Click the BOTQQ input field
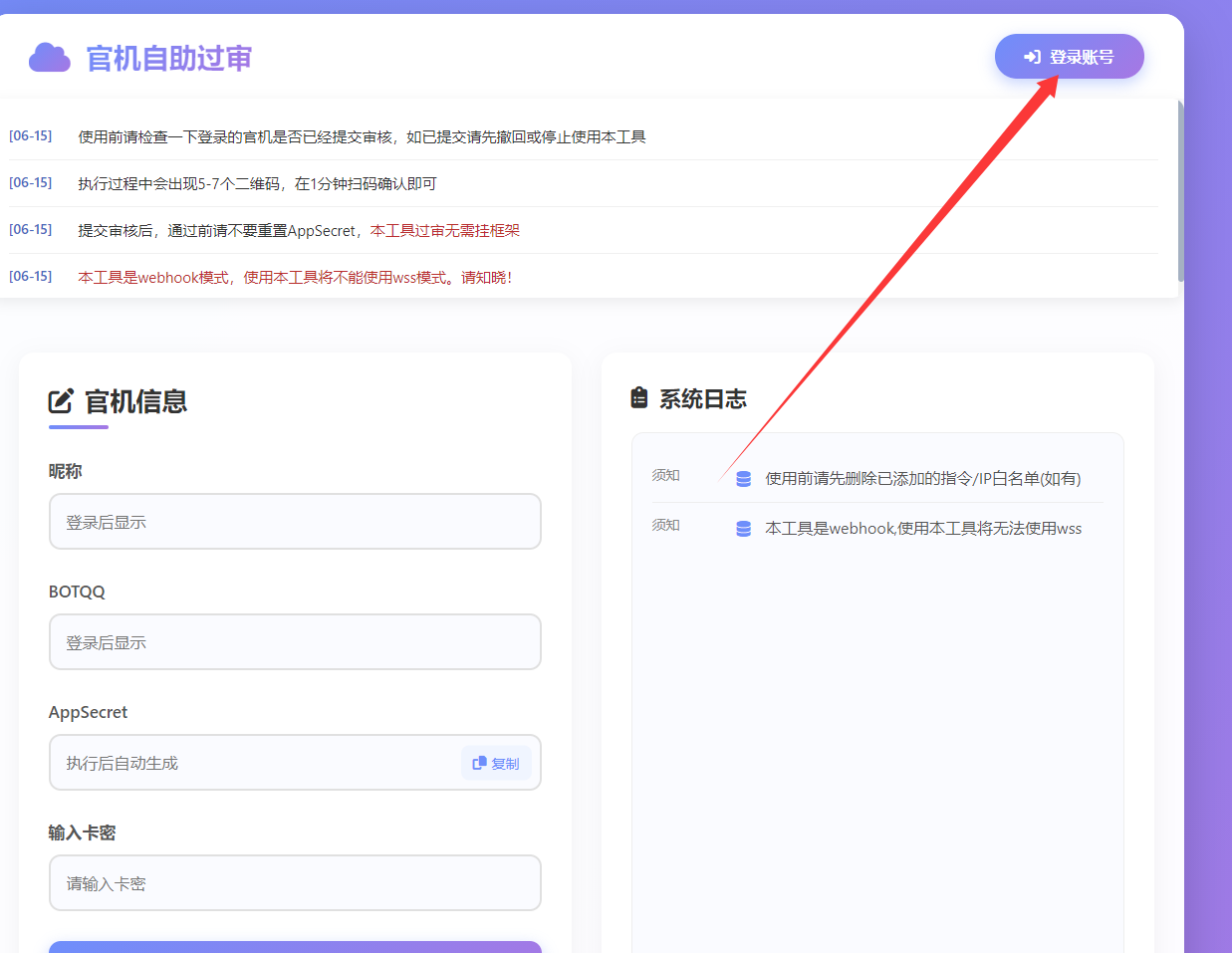The image size is (1232, 953). coord(295,641)
